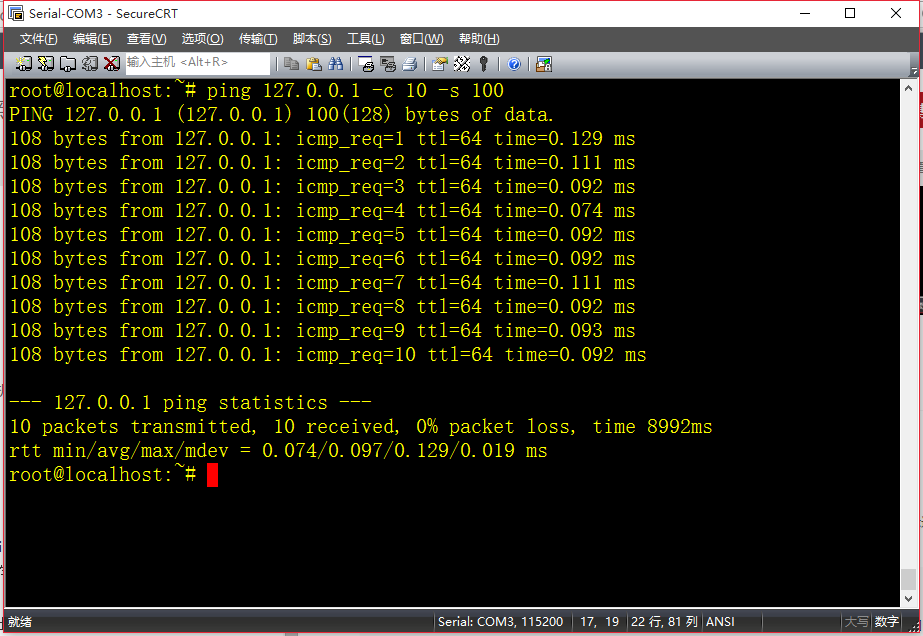Screen dimensions: 923x636
Task: Click the Quick Connect lightning icon
Action: (45, 64)
